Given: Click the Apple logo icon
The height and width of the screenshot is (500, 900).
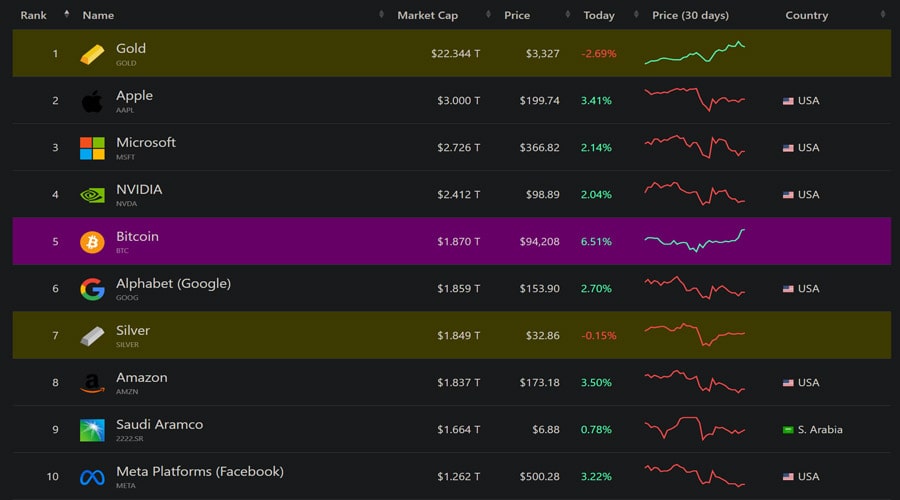Looking at the screenshot, I should 92,101.
